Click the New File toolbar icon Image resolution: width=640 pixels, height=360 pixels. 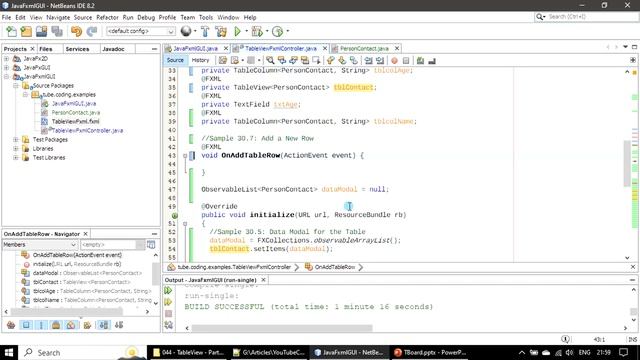[11, 31]
